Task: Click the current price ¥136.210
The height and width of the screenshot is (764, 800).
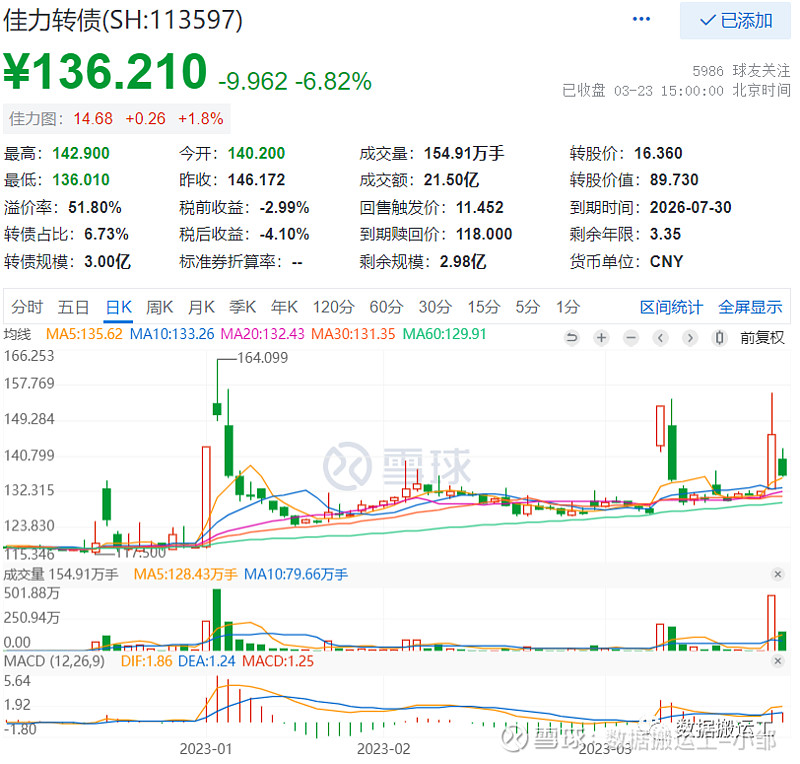Action: coord(105,70)
